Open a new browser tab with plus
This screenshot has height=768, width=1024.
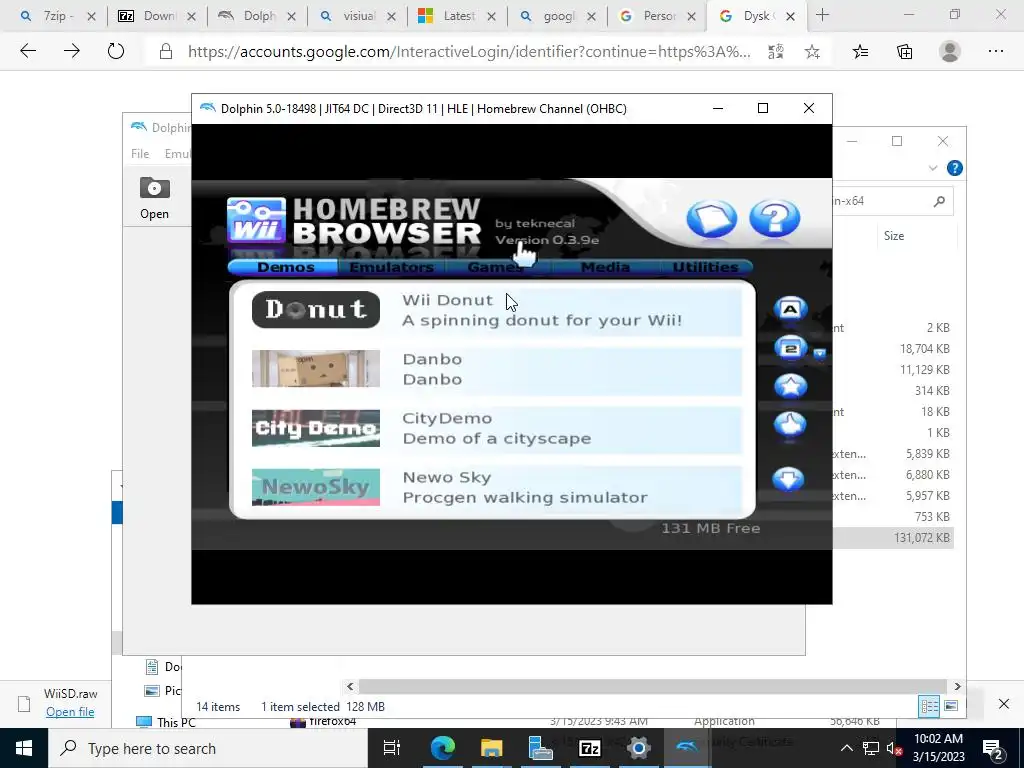(822, 16)
